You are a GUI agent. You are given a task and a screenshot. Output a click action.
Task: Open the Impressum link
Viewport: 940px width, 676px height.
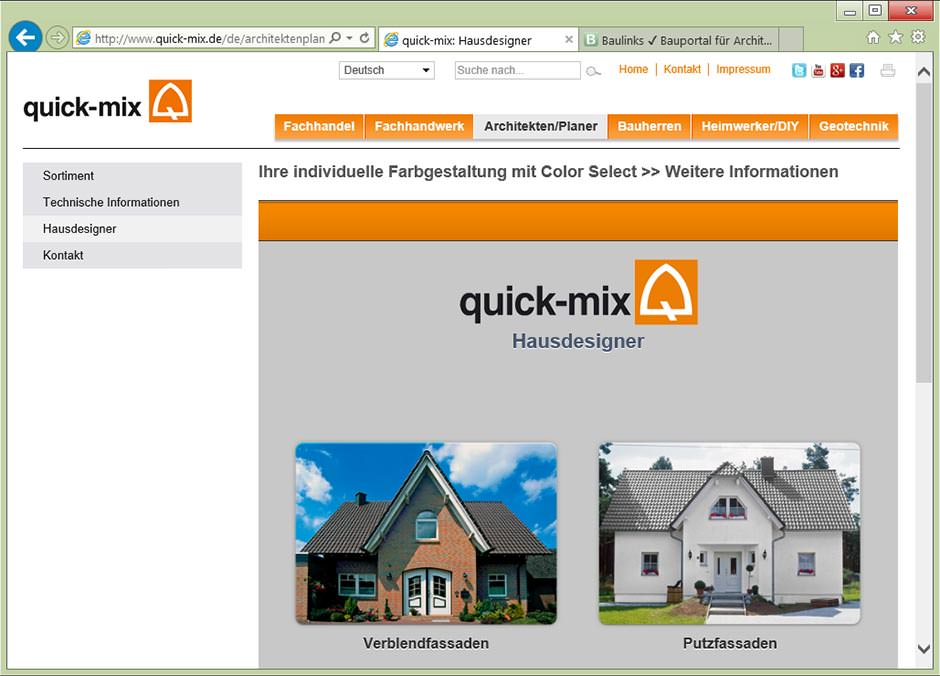click(743, 69)
